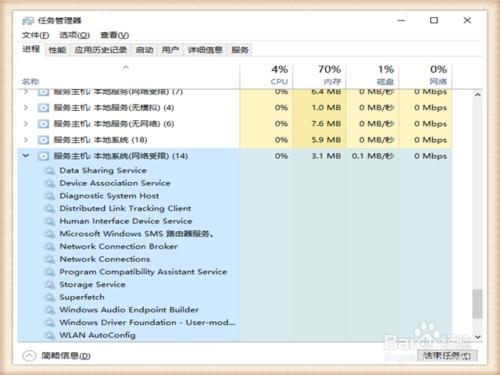Click the scrollbar down arrow
The width and height of the screenshot is (500, 375).
pyautogui.click(x=477, y=337)
